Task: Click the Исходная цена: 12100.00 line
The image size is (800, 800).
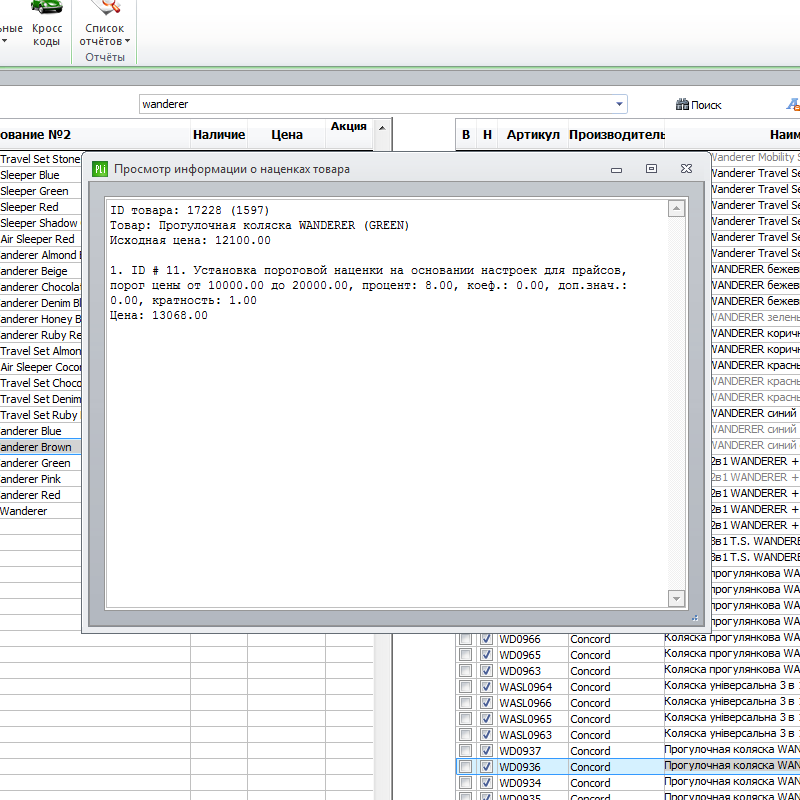Action: pos(190,240)
